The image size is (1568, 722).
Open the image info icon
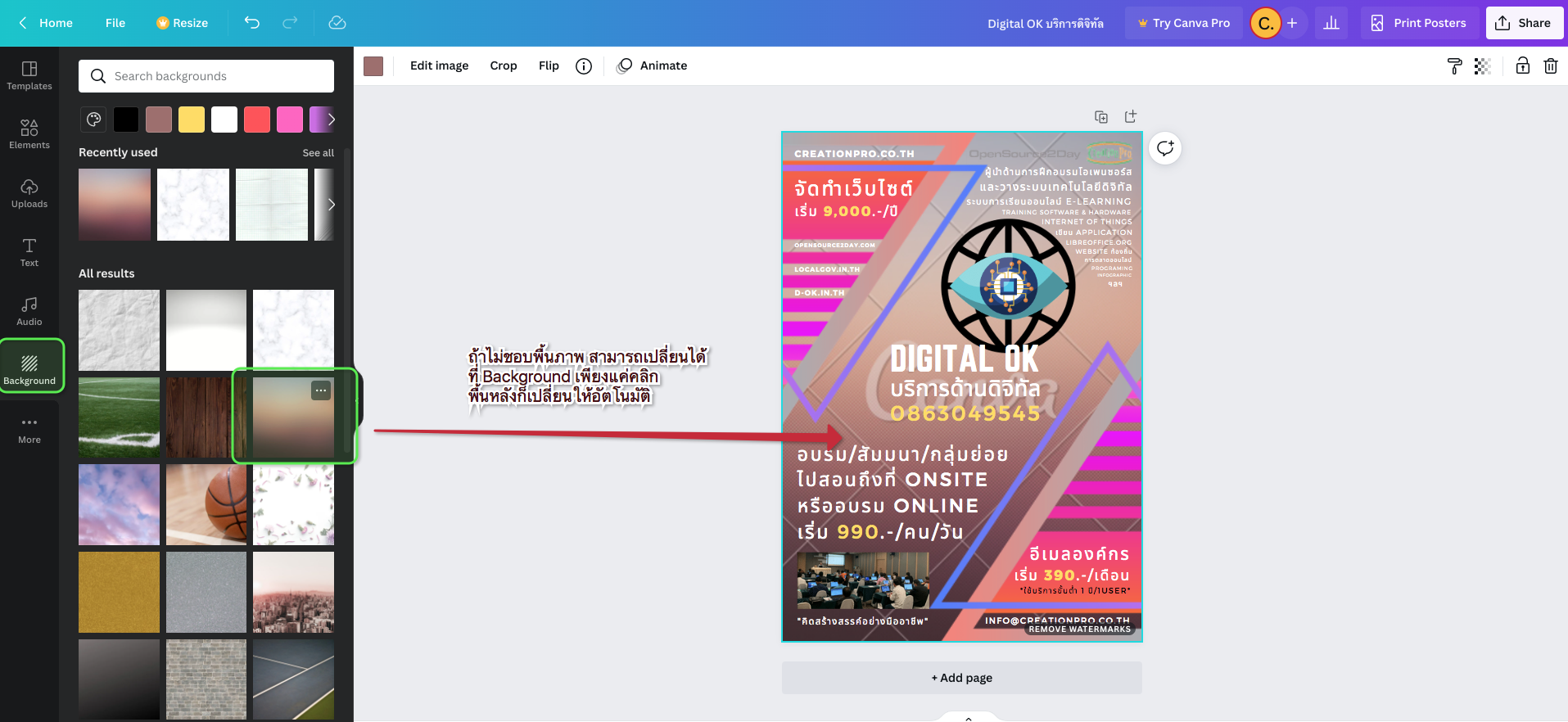pos(584,66)
